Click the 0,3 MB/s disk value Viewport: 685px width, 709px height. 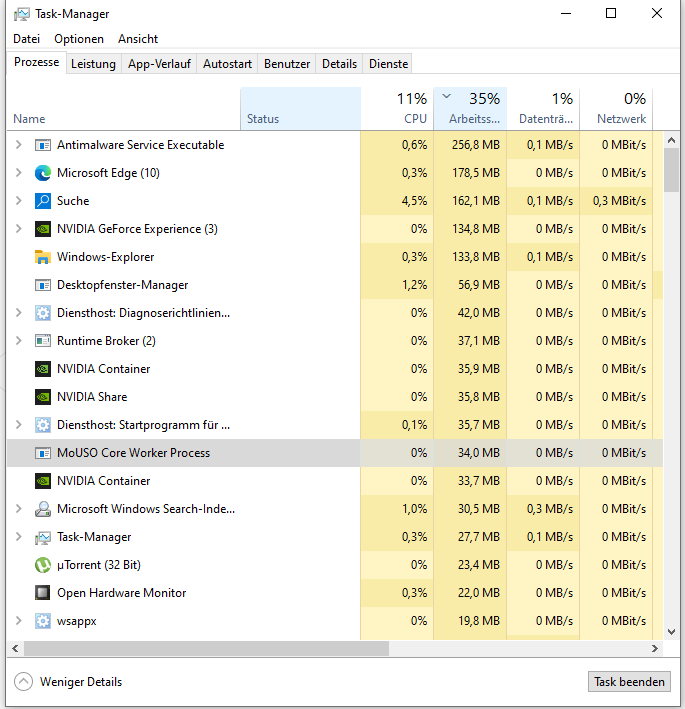pos(550,509)
